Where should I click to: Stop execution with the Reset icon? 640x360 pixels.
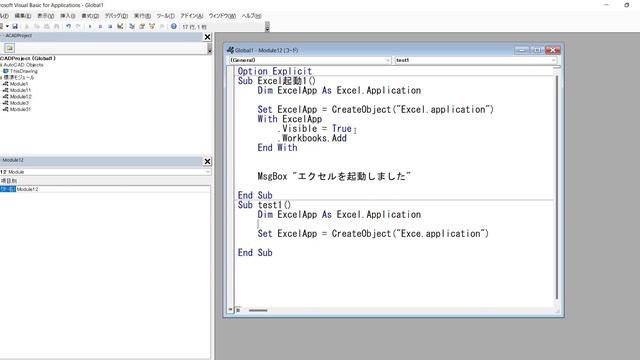110,26
